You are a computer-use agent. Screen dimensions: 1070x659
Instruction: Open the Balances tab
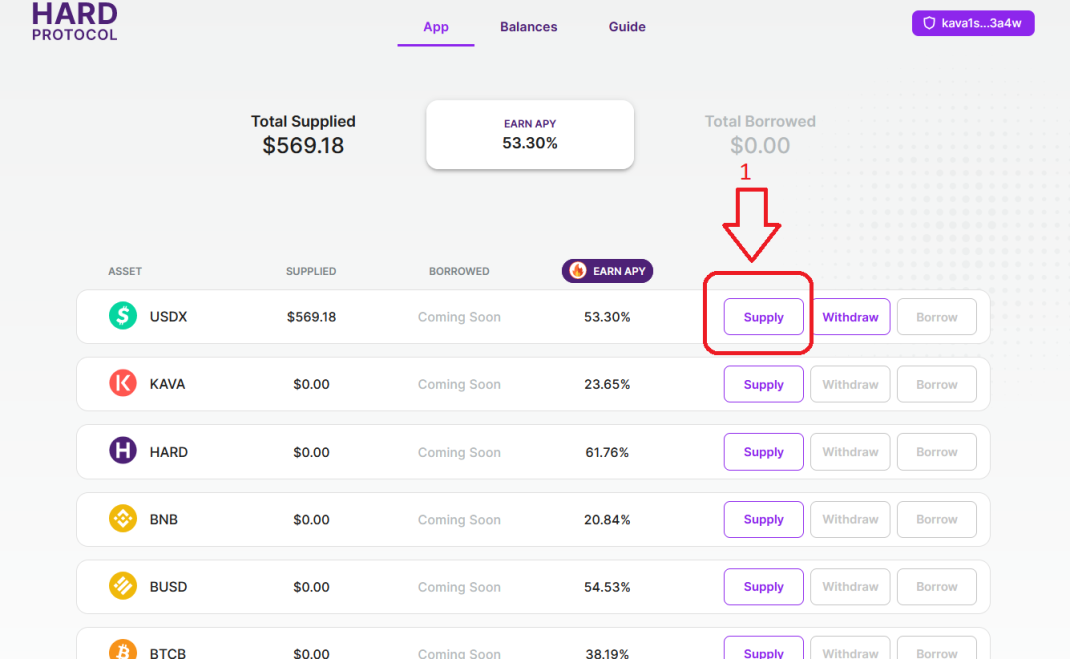pos(528,27)
